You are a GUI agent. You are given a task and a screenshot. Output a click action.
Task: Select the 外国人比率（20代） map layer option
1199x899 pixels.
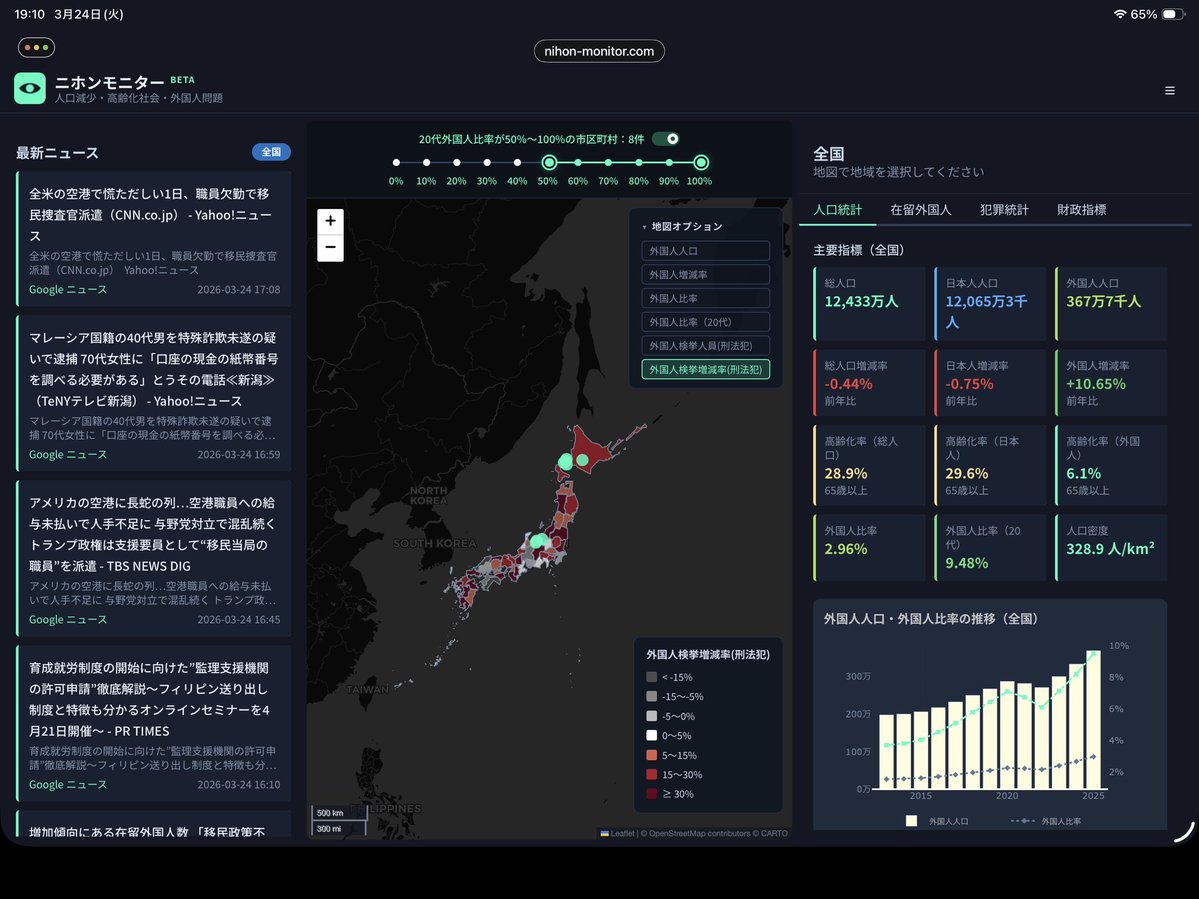tap(705, 321)
